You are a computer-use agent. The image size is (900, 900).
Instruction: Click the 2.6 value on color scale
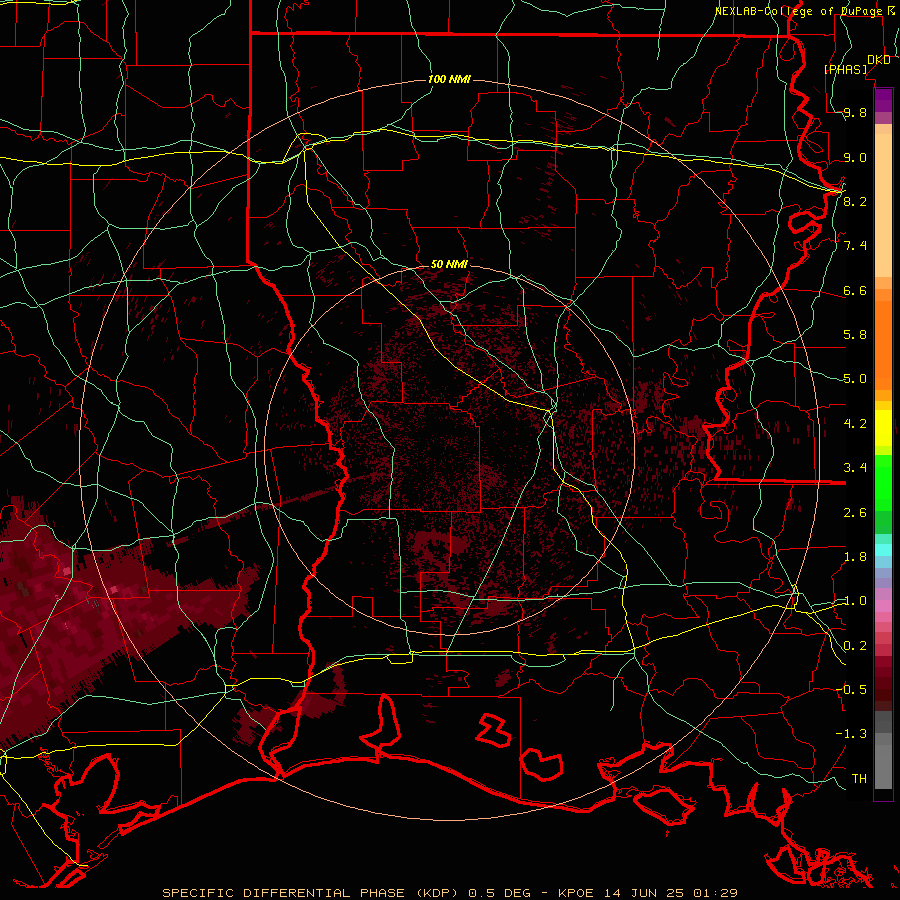click(855, 513)
